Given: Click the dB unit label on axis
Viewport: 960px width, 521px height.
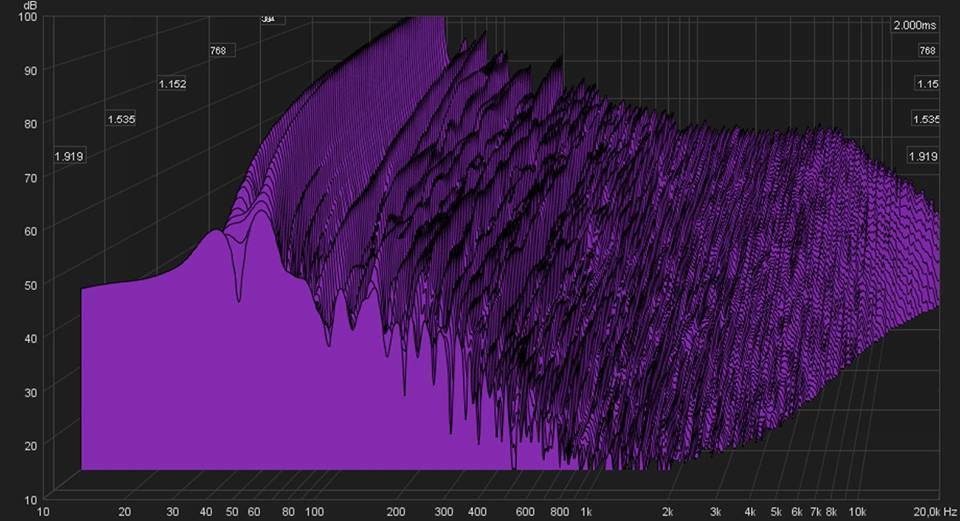Looking at the screenshot, I should 30,6.
